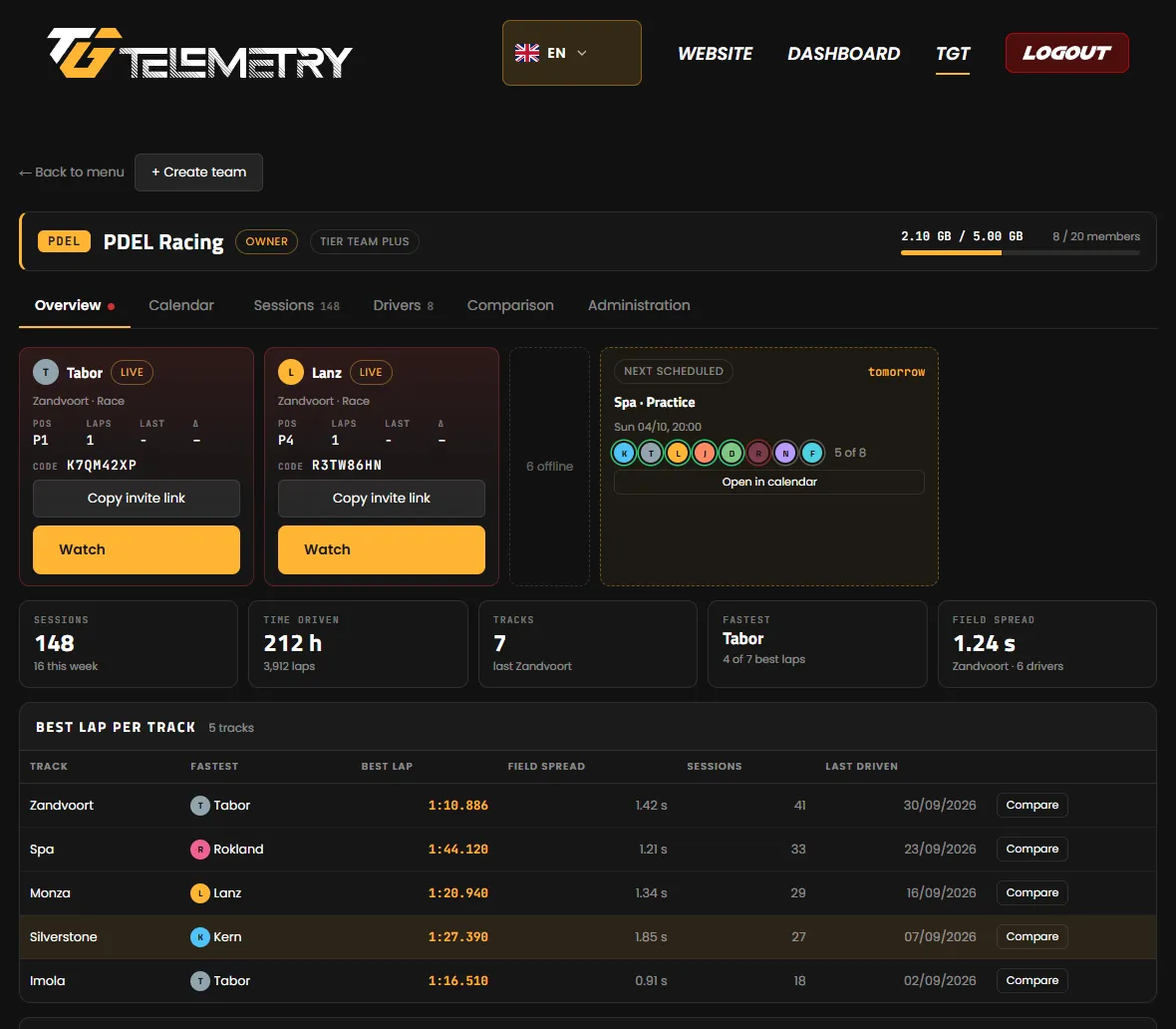Click the Imola last driven date 02/09/2026
This screenshot has height=1029, width=1176.
tap(940, 981)
